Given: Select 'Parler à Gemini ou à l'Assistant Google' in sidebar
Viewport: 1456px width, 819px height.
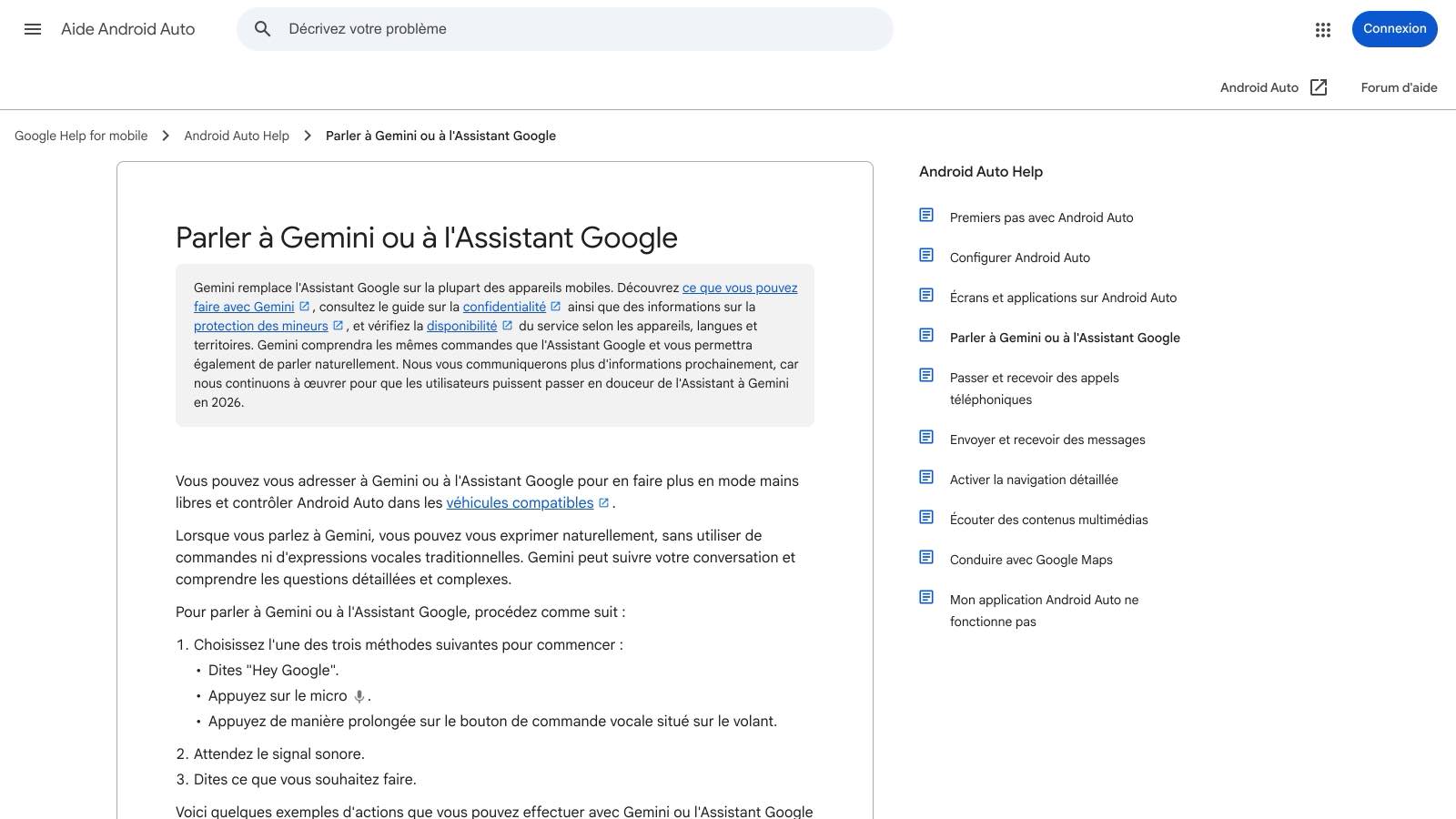Looking at the screenshot, I should pos(1065,338).
